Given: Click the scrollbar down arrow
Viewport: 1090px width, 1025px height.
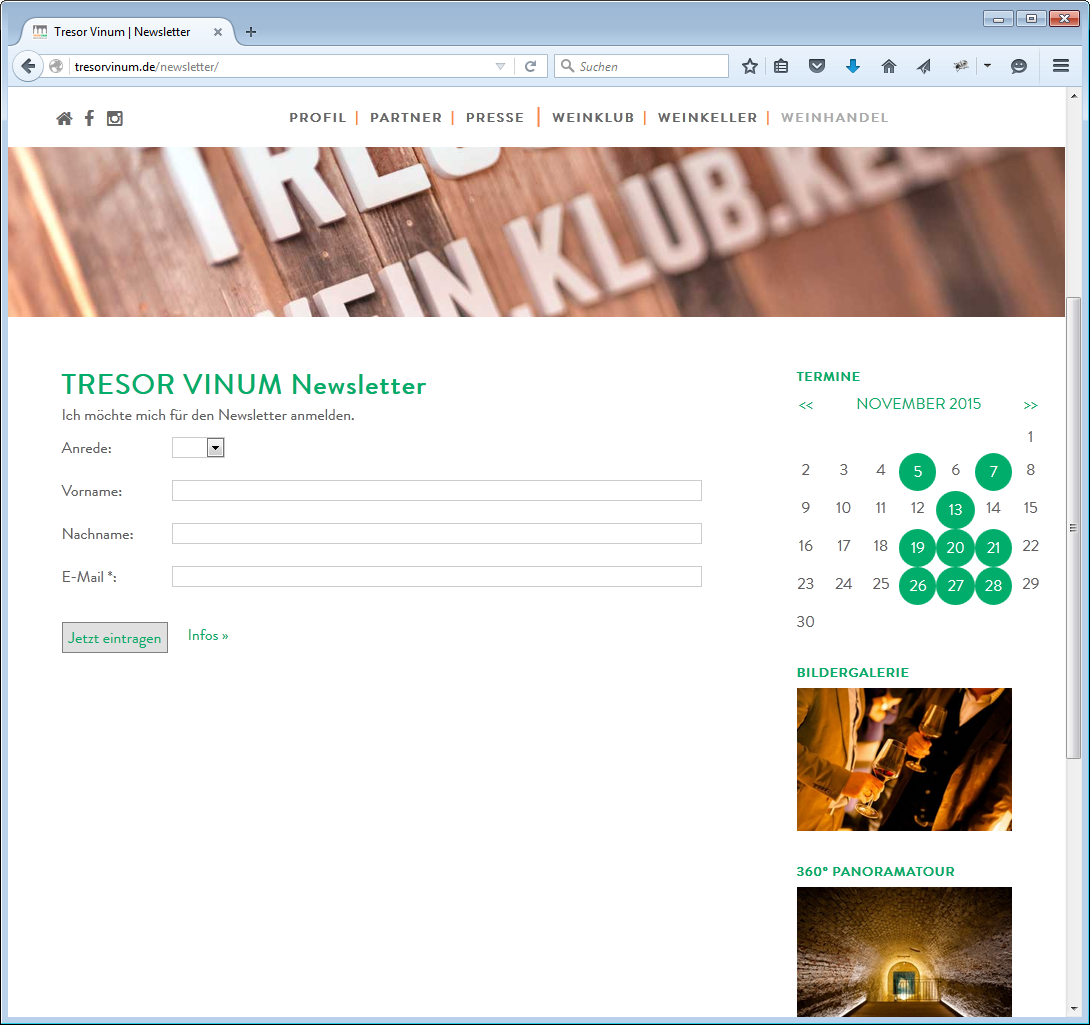Looking at the screenshot, I should [1074, 1009].
